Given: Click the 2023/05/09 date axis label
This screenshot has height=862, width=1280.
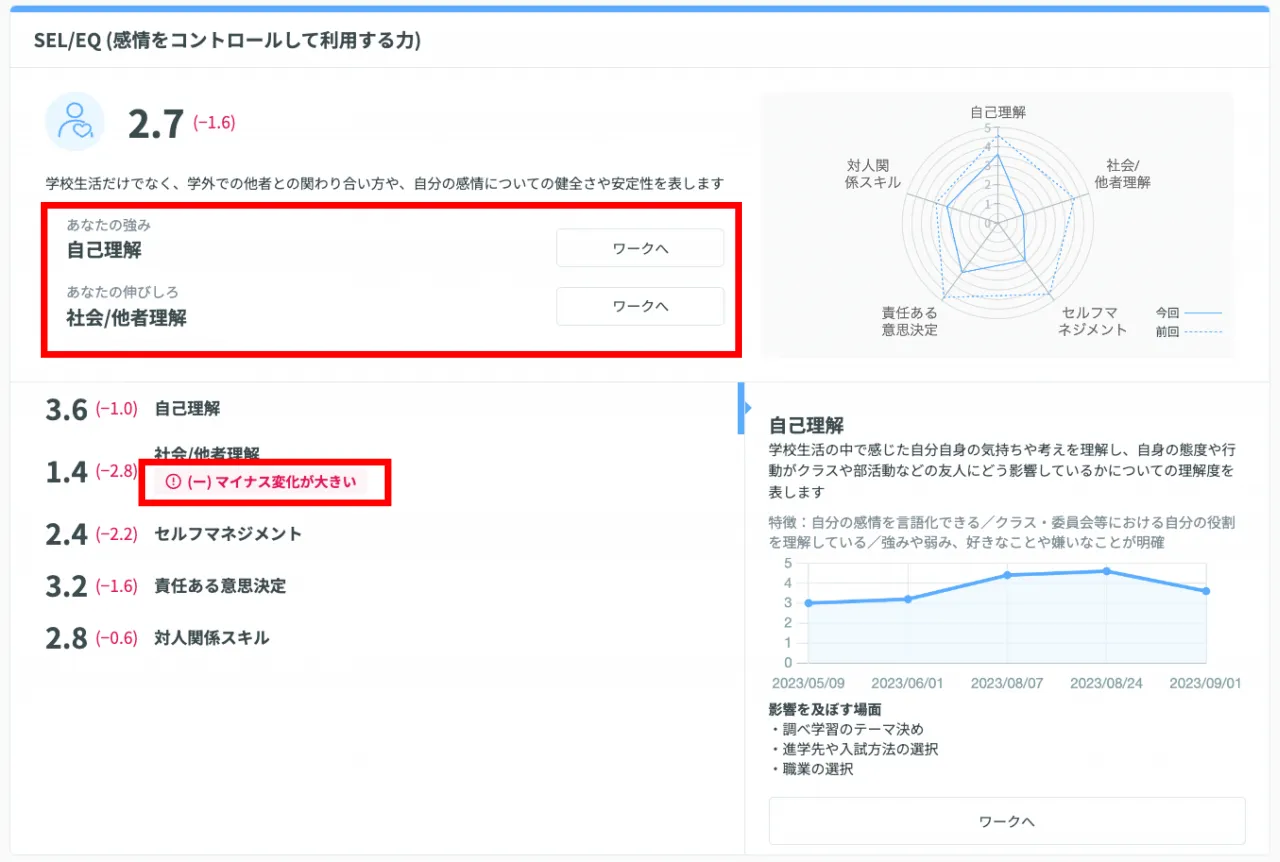Looking at the screenshot, I should [808, 683].
